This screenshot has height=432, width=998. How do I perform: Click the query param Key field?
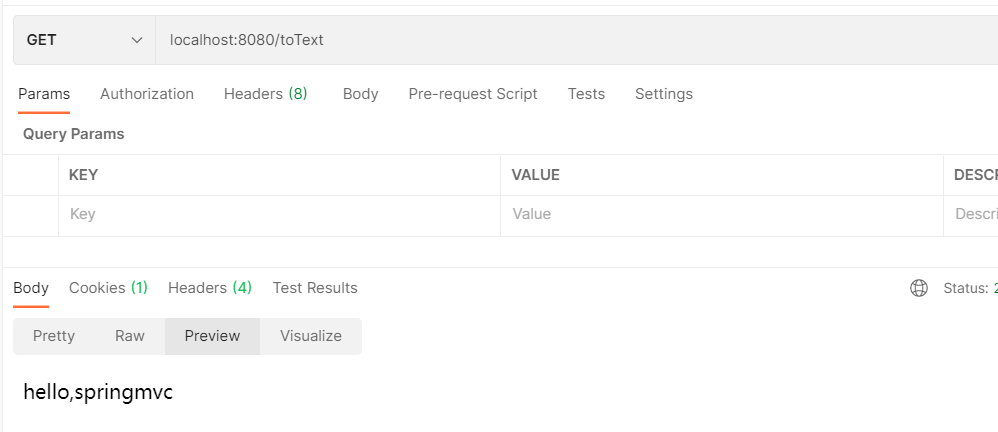click(280, 214)
